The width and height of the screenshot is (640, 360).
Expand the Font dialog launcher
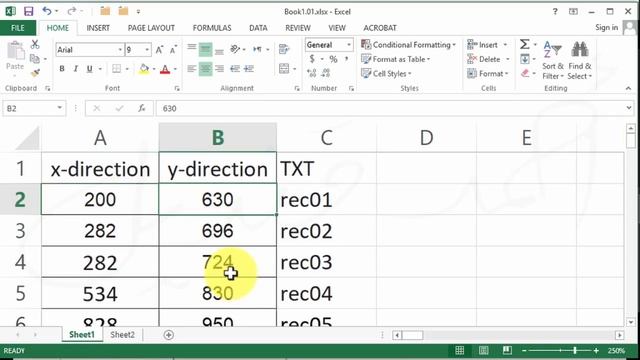click(x=177, y=88)
